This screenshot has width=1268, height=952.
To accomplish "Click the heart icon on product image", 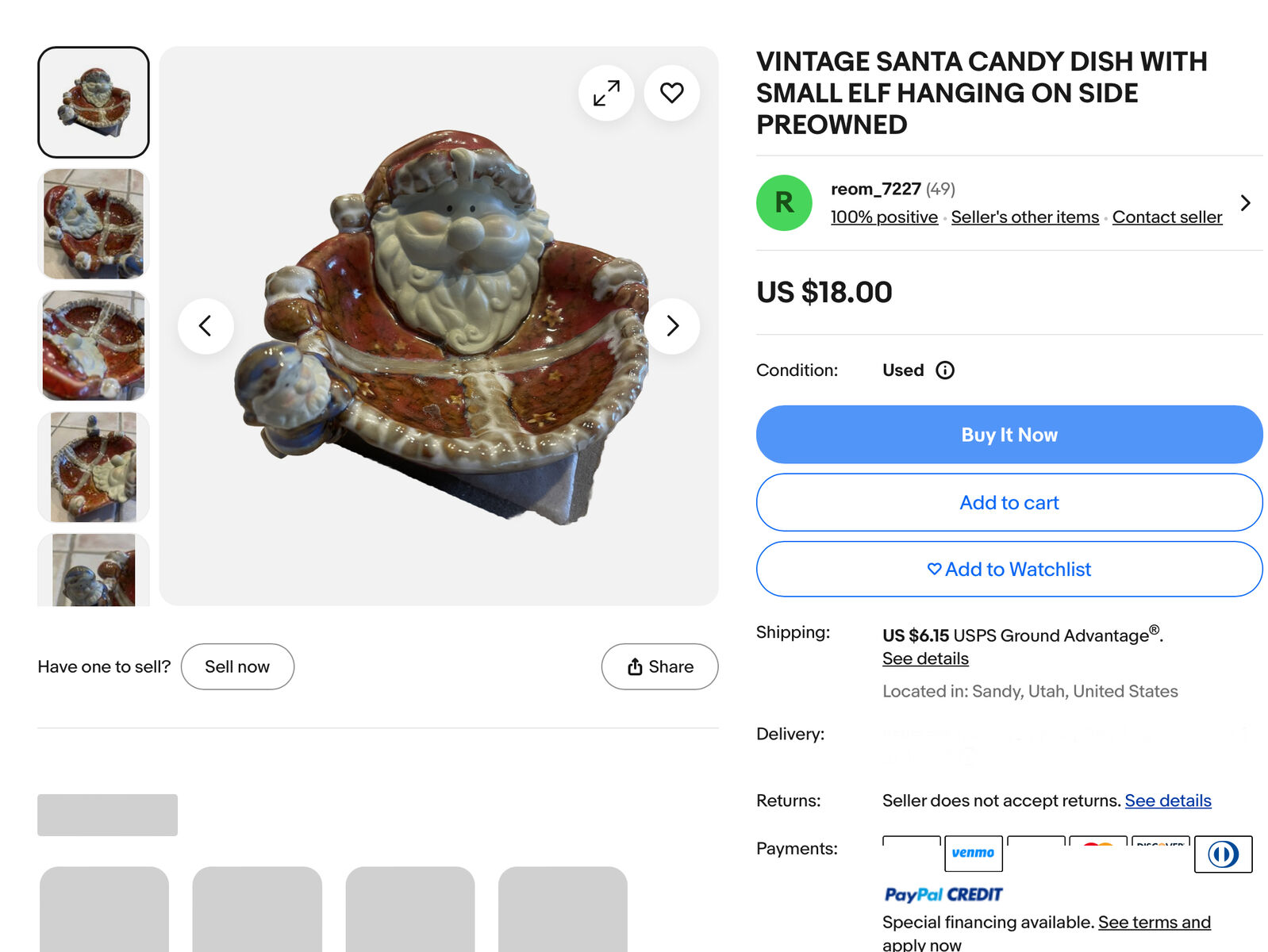I will click(x=671, y=93).
